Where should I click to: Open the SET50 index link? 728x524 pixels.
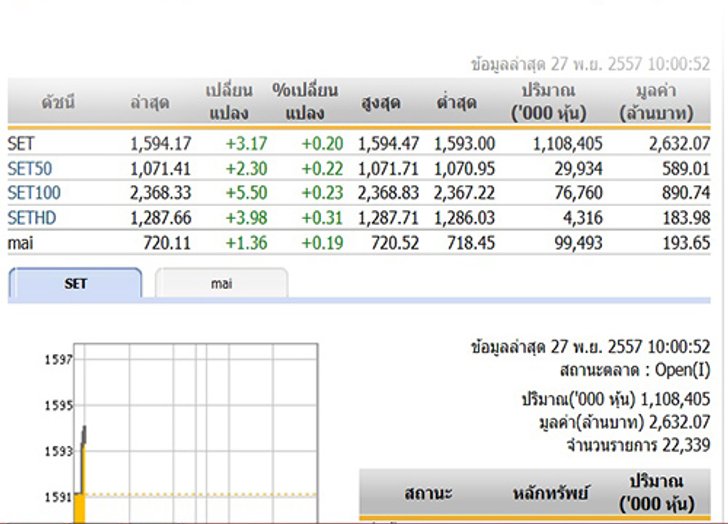(x=30, y=168)
